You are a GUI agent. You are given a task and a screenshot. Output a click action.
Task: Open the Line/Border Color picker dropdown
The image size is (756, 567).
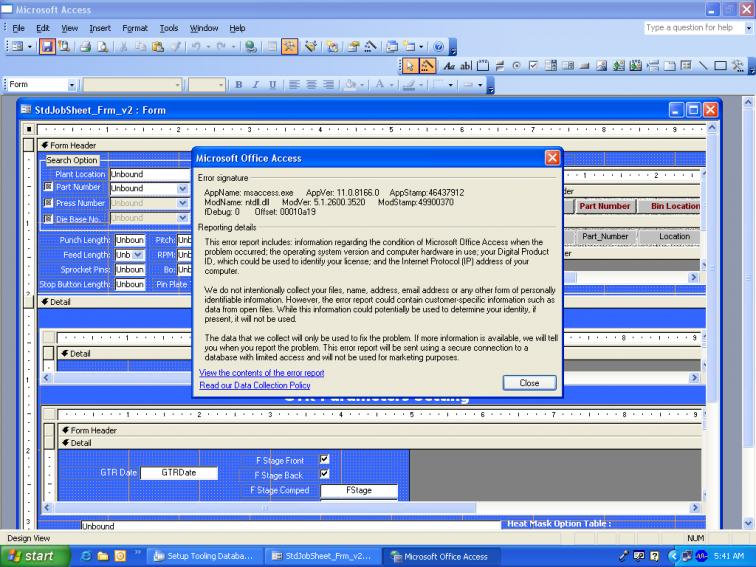tap(421, 85)
